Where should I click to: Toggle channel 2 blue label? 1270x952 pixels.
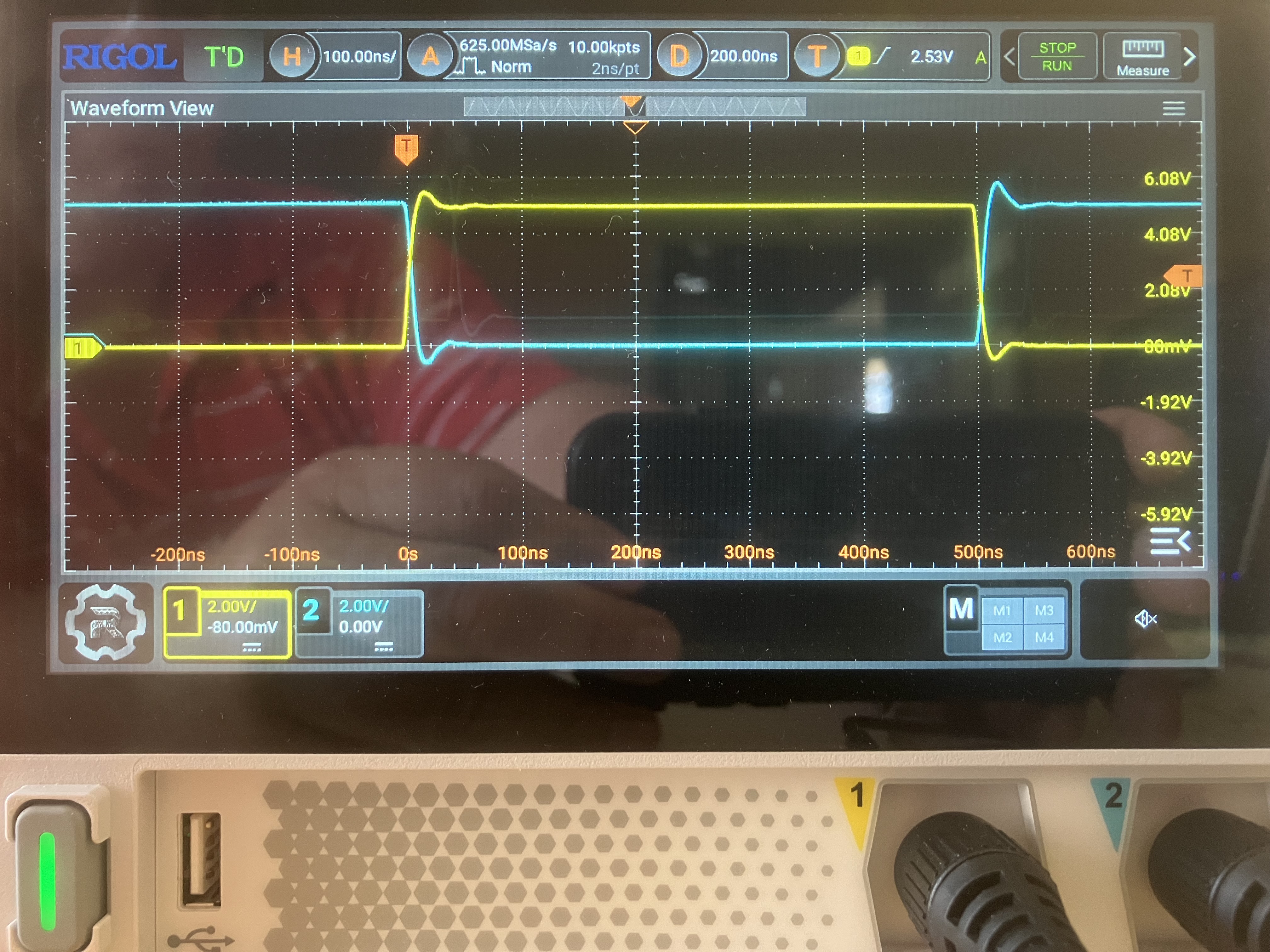coord(312,610)
